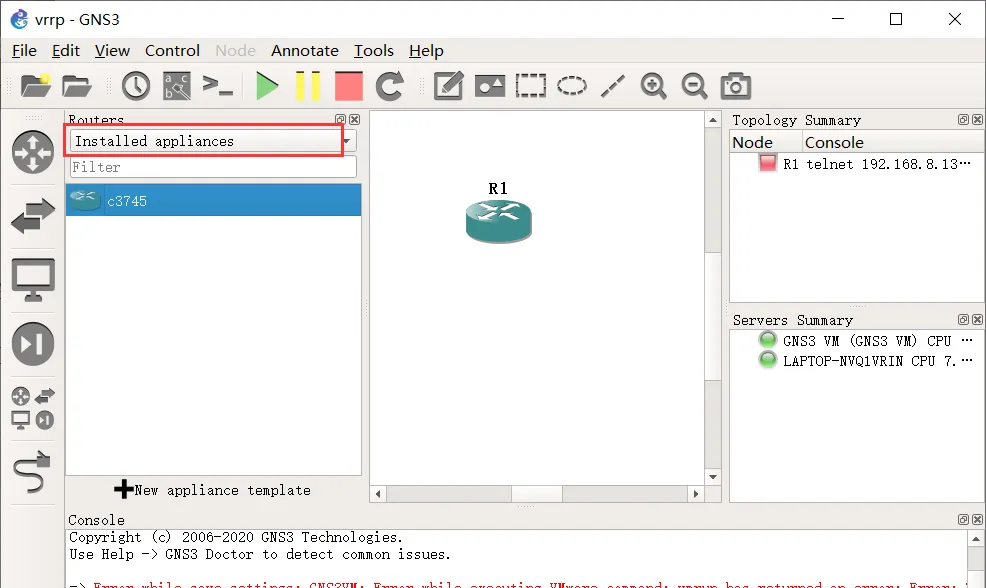Click the Console column header
Image resolution: width=986 pixels, height=588 pixels.
[894, 143]
